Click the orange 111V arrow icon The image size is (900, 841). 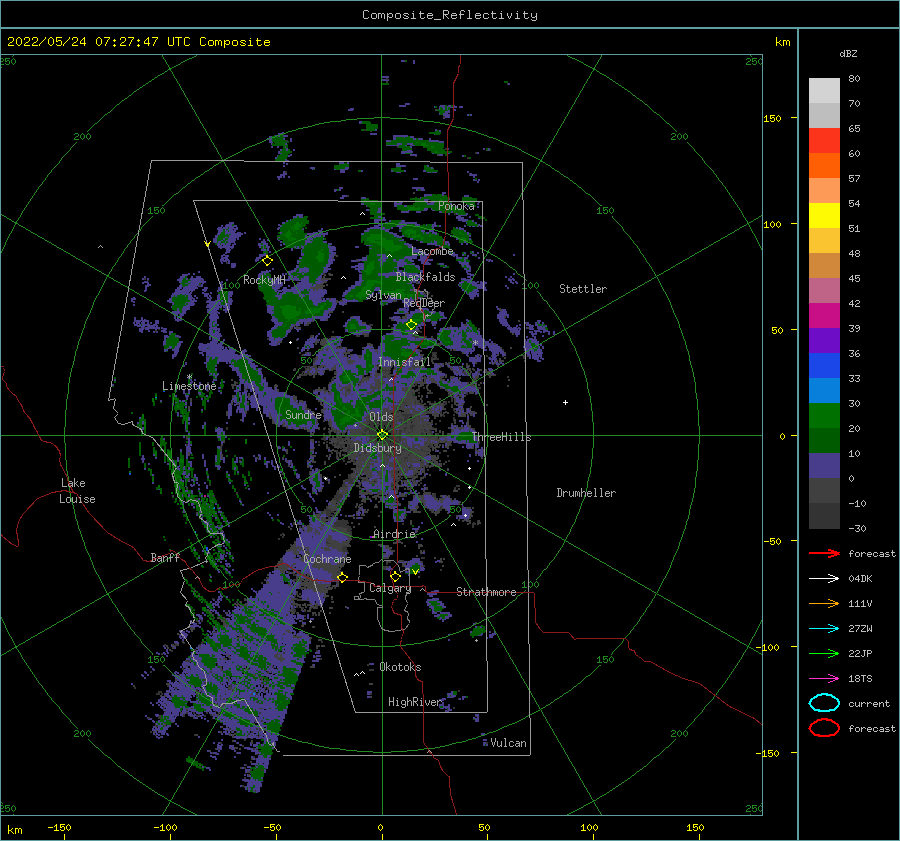click(824, 603)
